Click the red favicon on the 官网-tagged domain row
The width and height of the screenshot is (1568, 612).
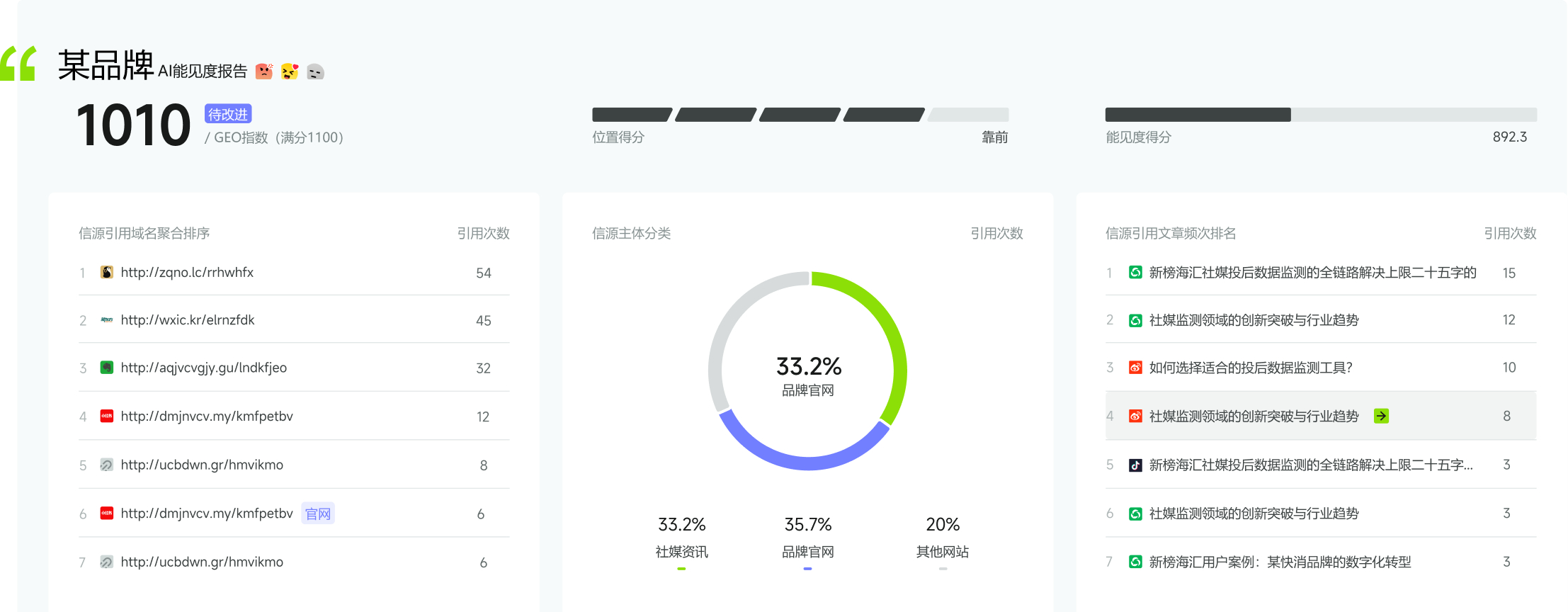tap(107, 514)
